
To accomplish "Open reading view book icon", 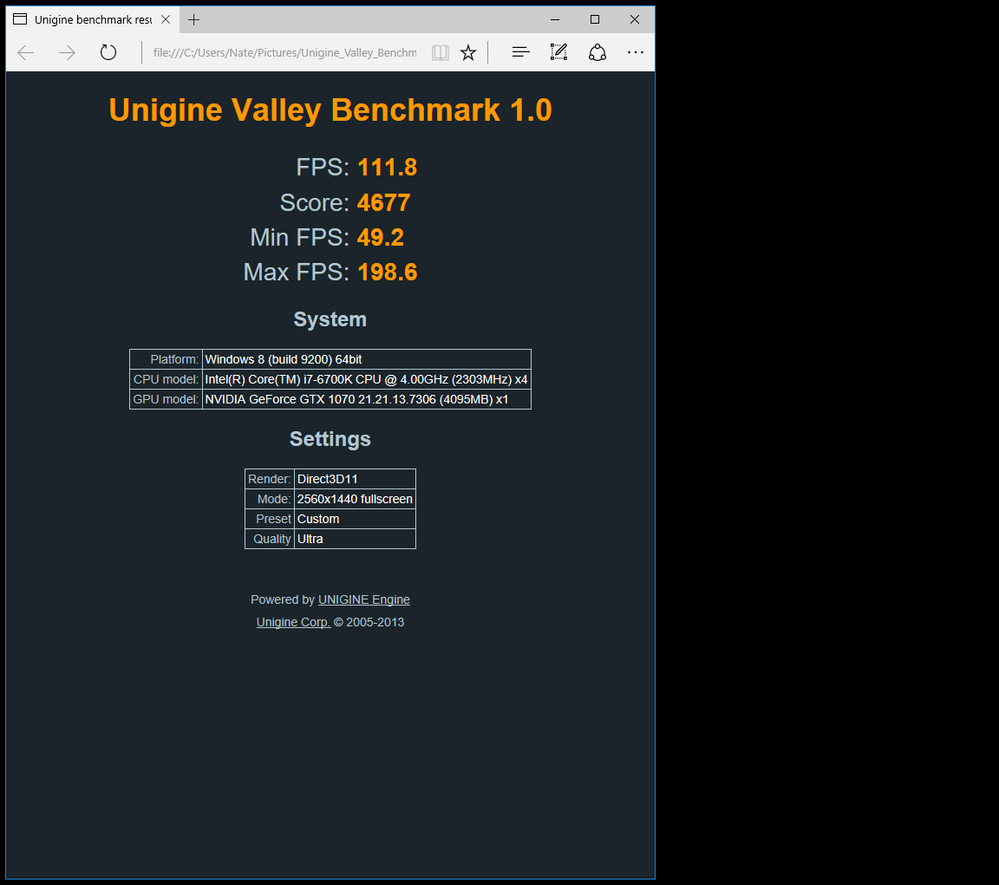I will tap(440, 52).
